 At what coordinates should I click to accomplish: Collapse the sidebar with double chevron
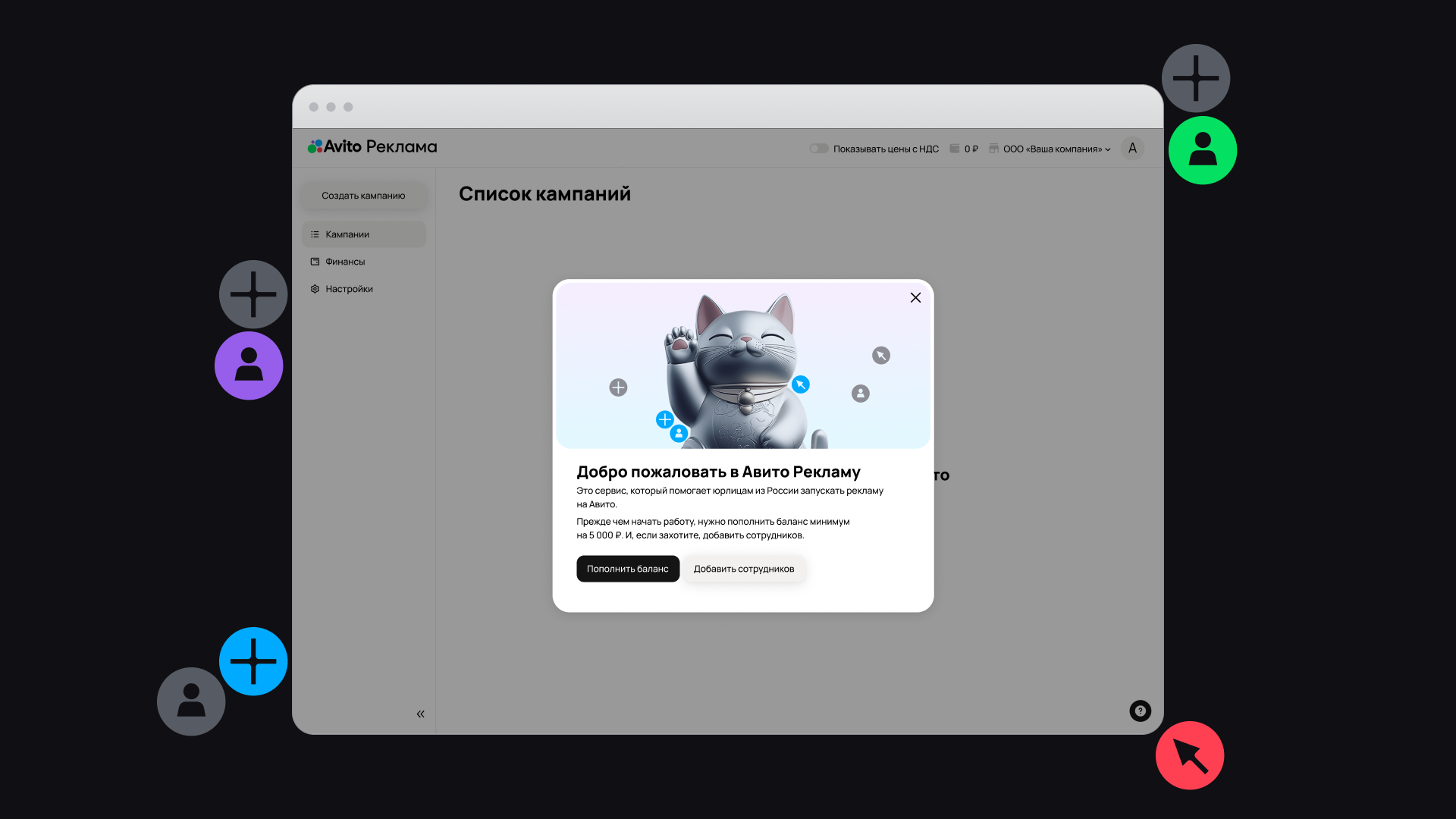(x=420, y=714)
